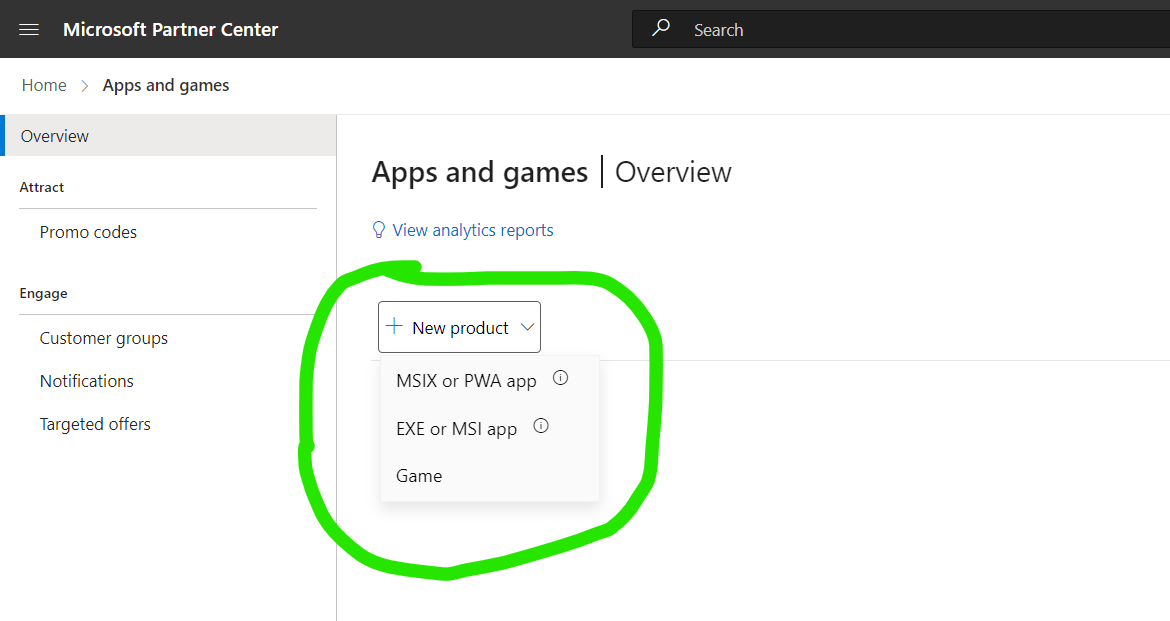Choose Game from the New product menu
1170x621 pixels.
[419, 475]
